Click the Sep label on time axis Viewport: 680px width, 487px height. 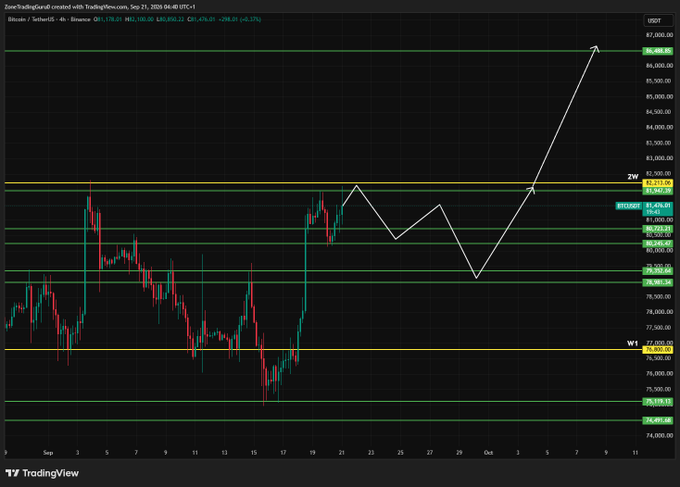[x=48, y=453]
